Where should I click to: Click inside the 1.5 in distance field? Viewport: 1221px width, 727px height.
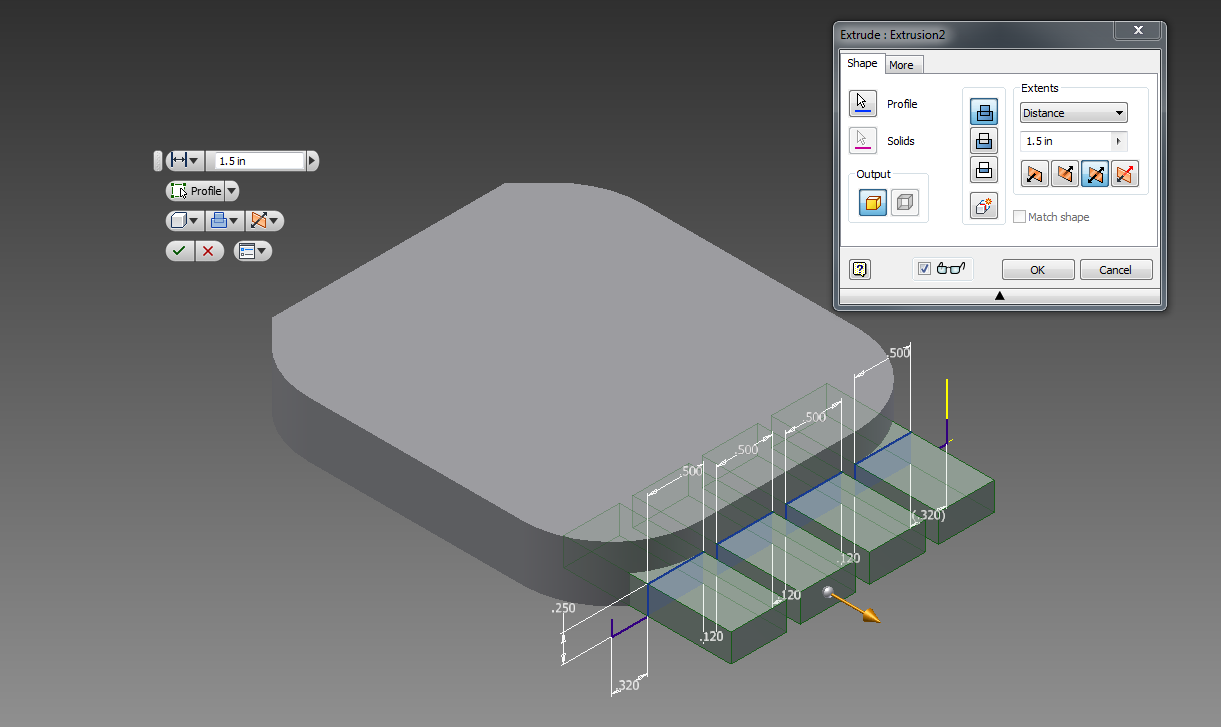point(1060,141)
